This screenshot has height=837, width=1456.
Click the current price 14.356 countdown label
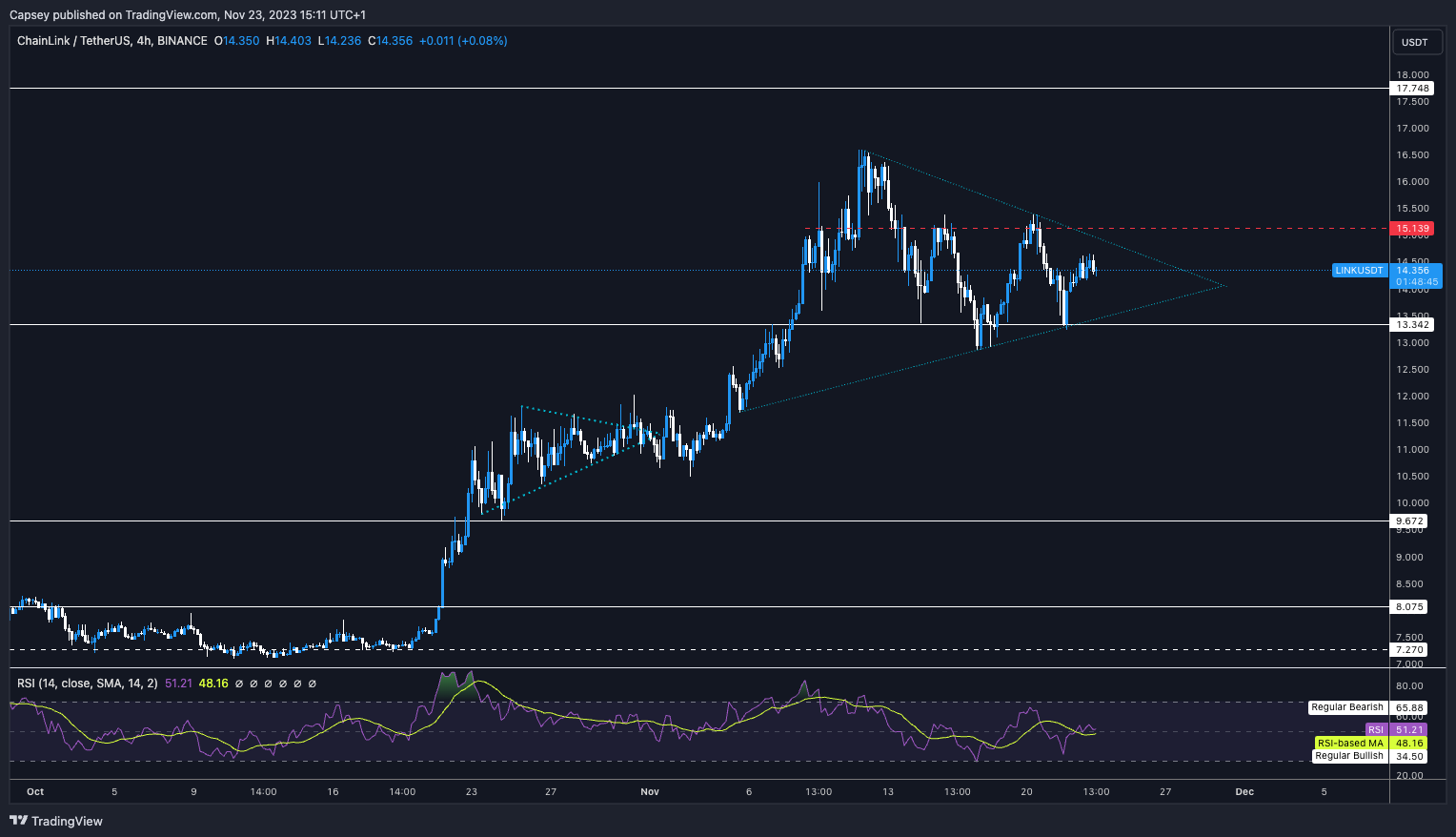1412,276
